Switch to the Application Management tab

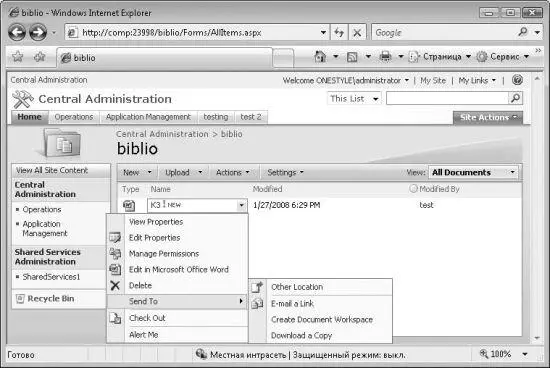[148, 117]
